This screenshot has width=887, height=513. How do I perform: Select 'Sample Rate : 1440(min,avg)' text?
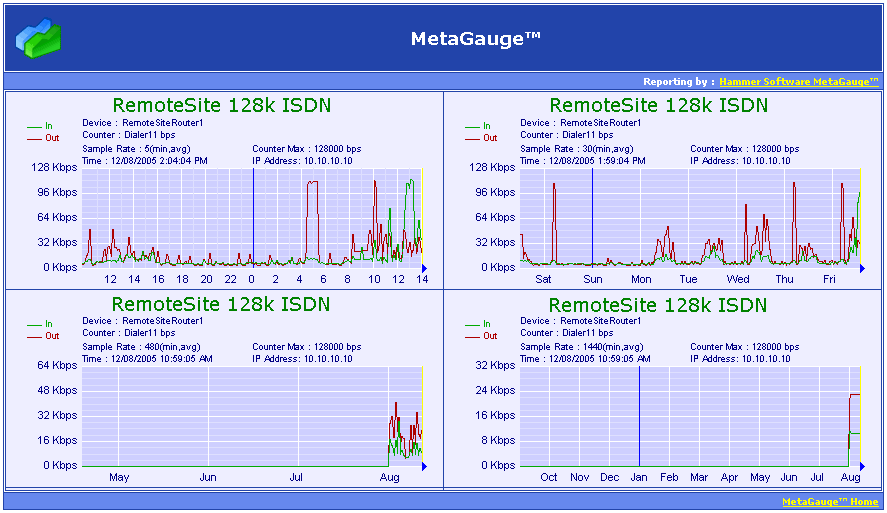click(x=582, y=347)
